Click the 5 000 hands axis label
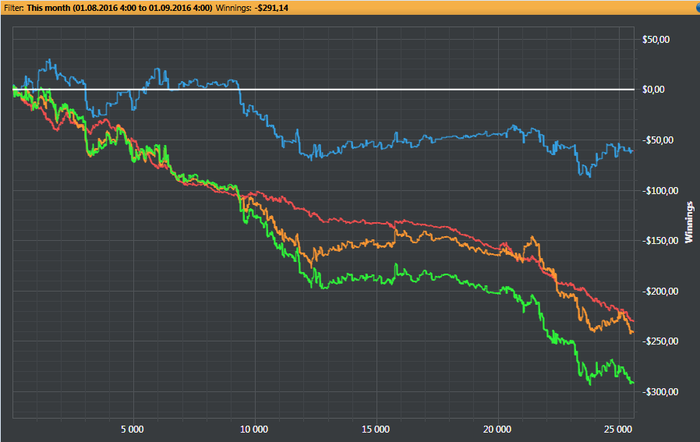The width and height of the screenshot is (700, 442). (x=132, y=429)
